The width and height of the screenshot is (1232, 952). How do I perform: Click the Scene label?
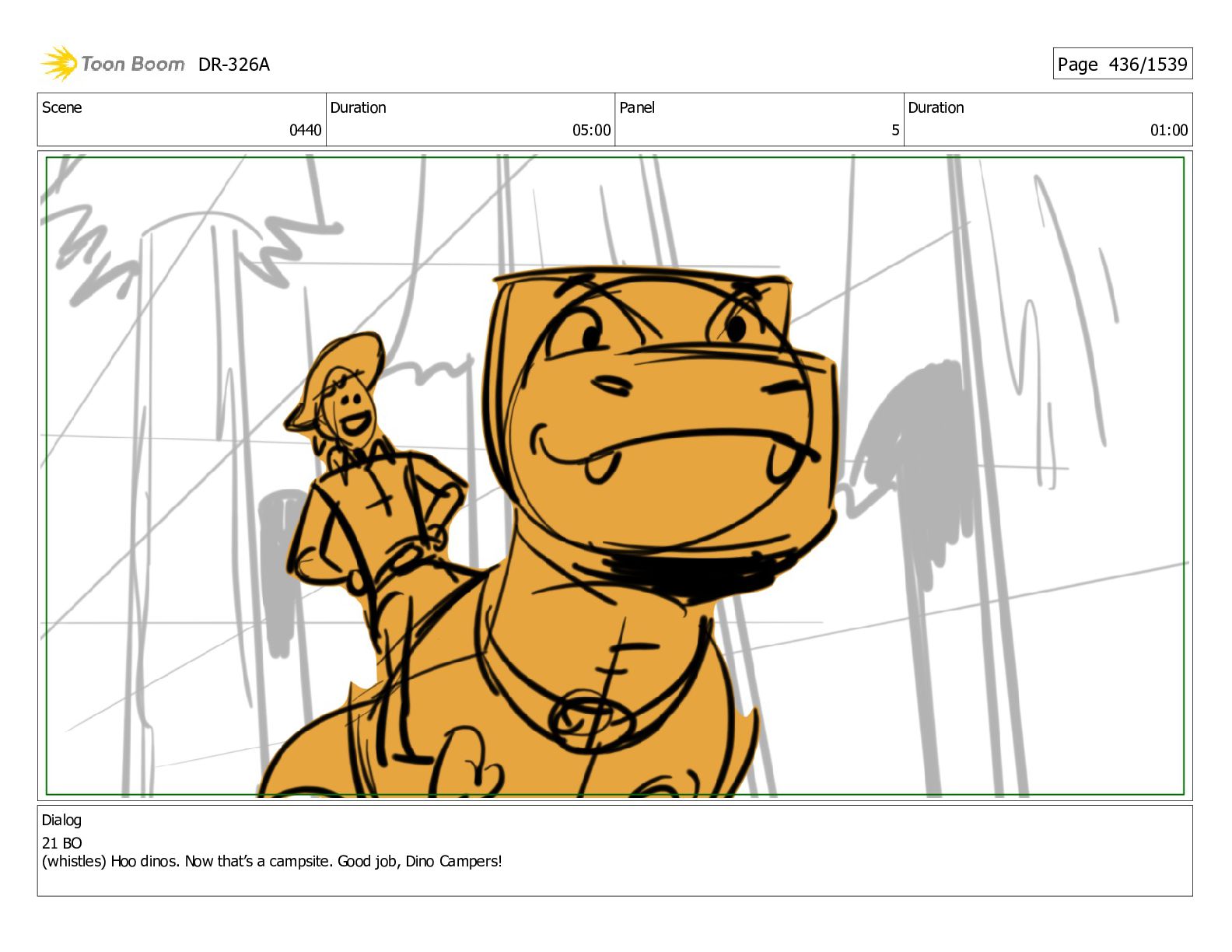coord(61,107)
